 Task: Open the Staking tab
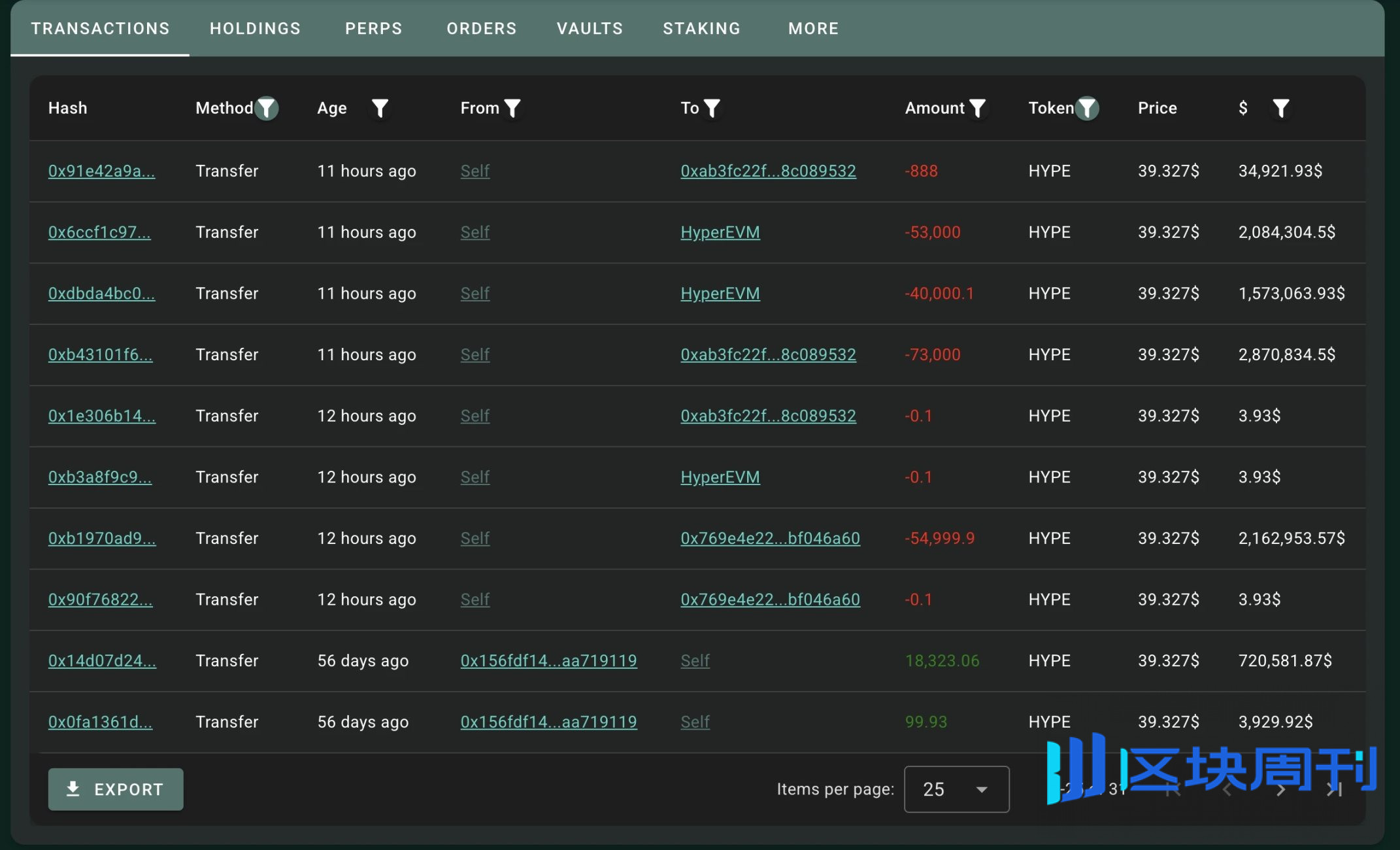pos(701,28)
